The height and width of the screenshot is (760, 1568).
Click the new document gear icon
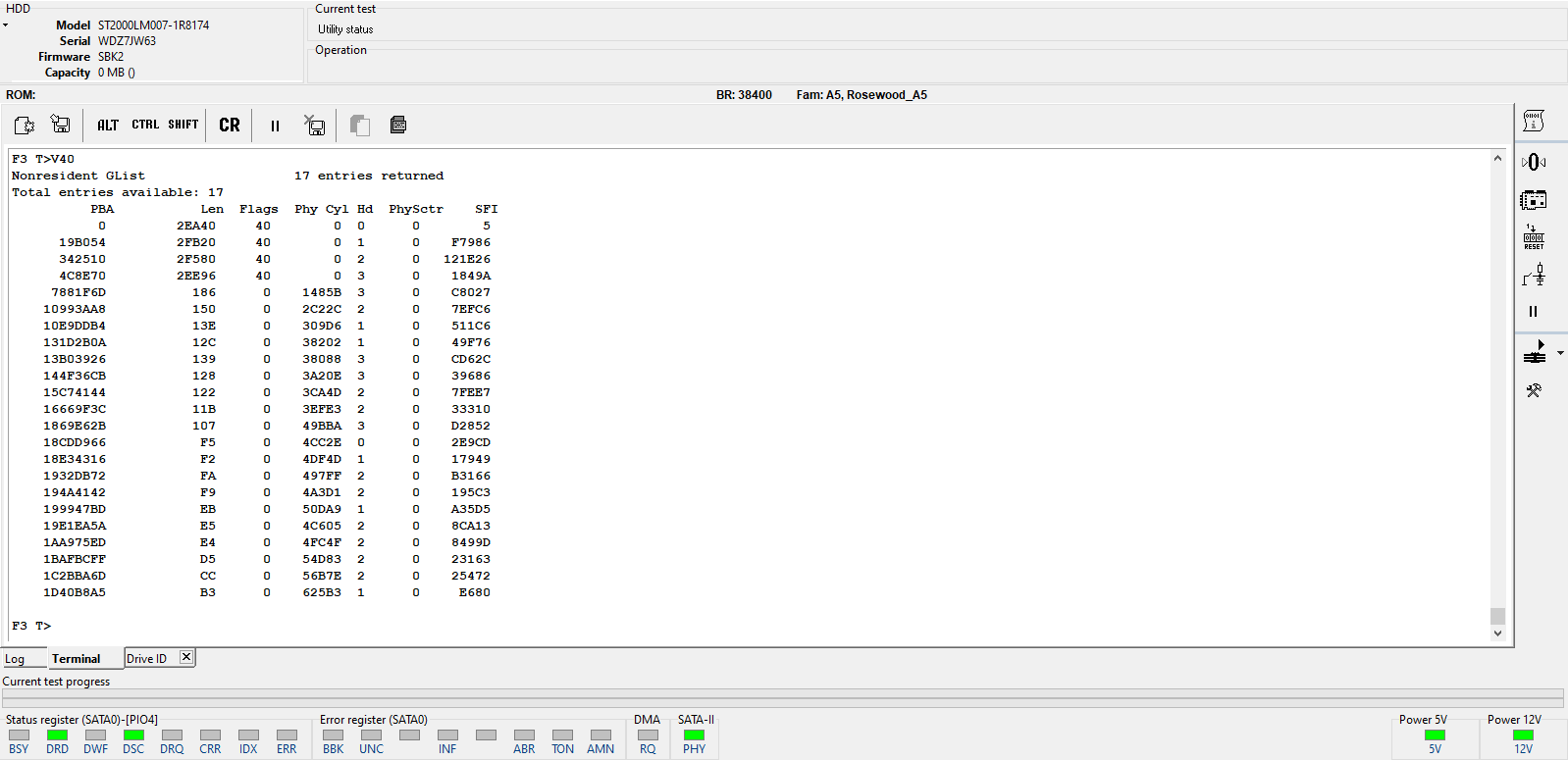pos(25,125)
